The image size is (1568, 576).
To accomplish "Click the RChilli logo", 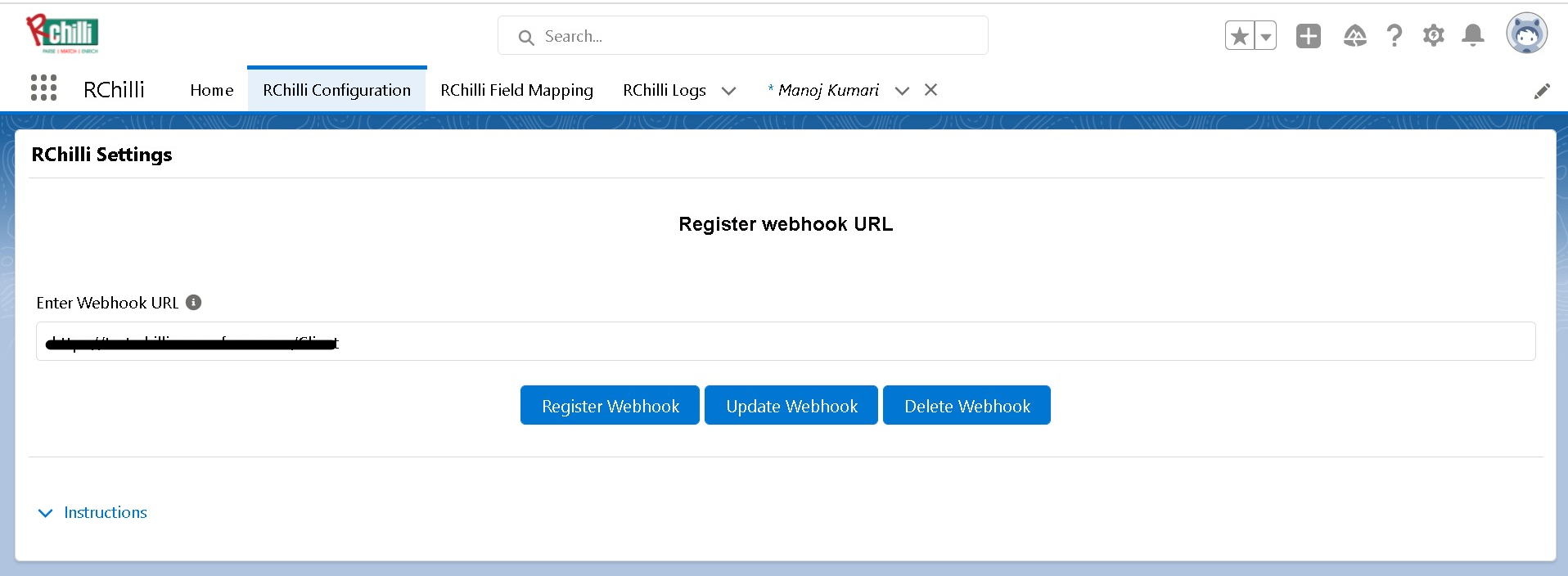I will click(62, 34).
